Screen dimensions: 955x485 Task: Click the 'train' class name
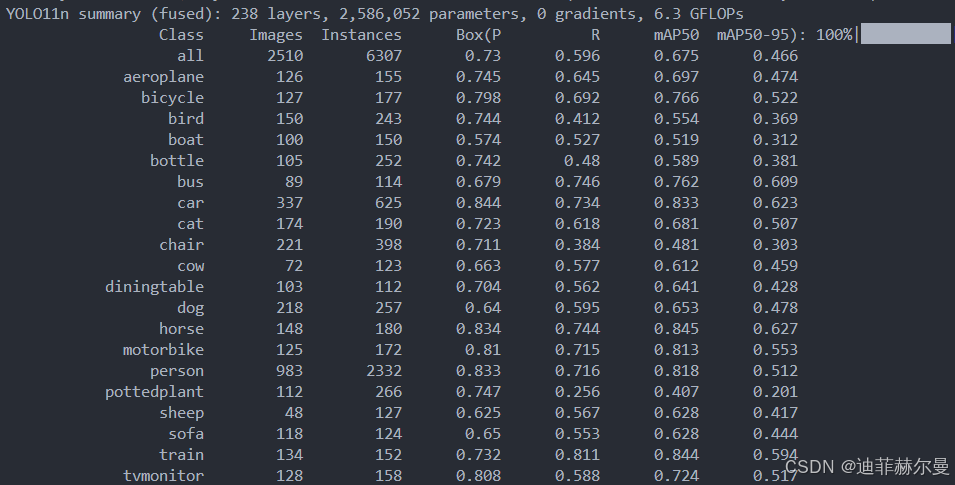[181, 455]
